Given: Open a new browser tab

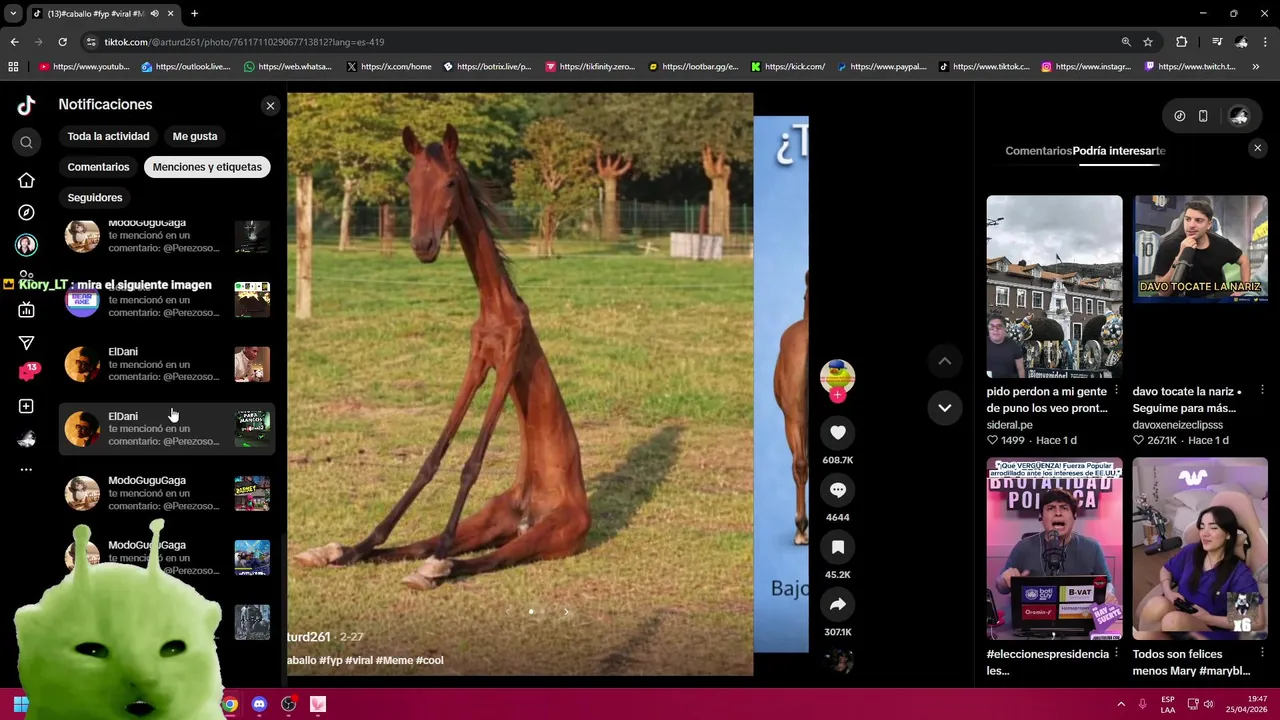Looking at the screenshot, I should (x=194, y=14).
